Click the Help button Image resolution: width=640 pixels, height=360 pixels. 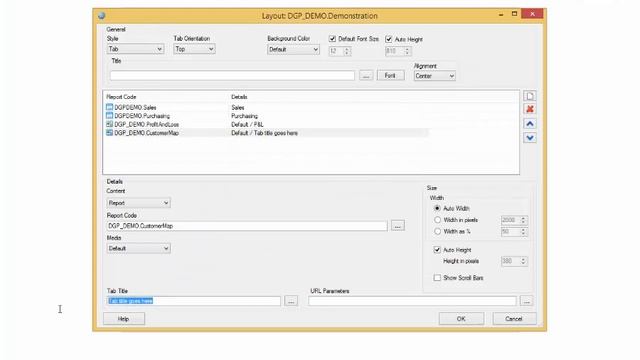click(x=124, y=319)
